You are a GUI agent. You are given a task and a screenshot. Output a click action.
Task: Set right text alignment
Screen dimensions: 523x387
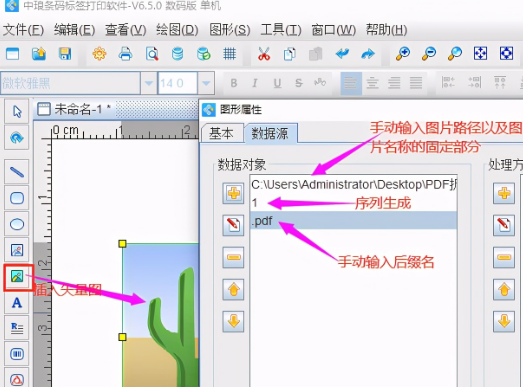[x=394, y=83]
